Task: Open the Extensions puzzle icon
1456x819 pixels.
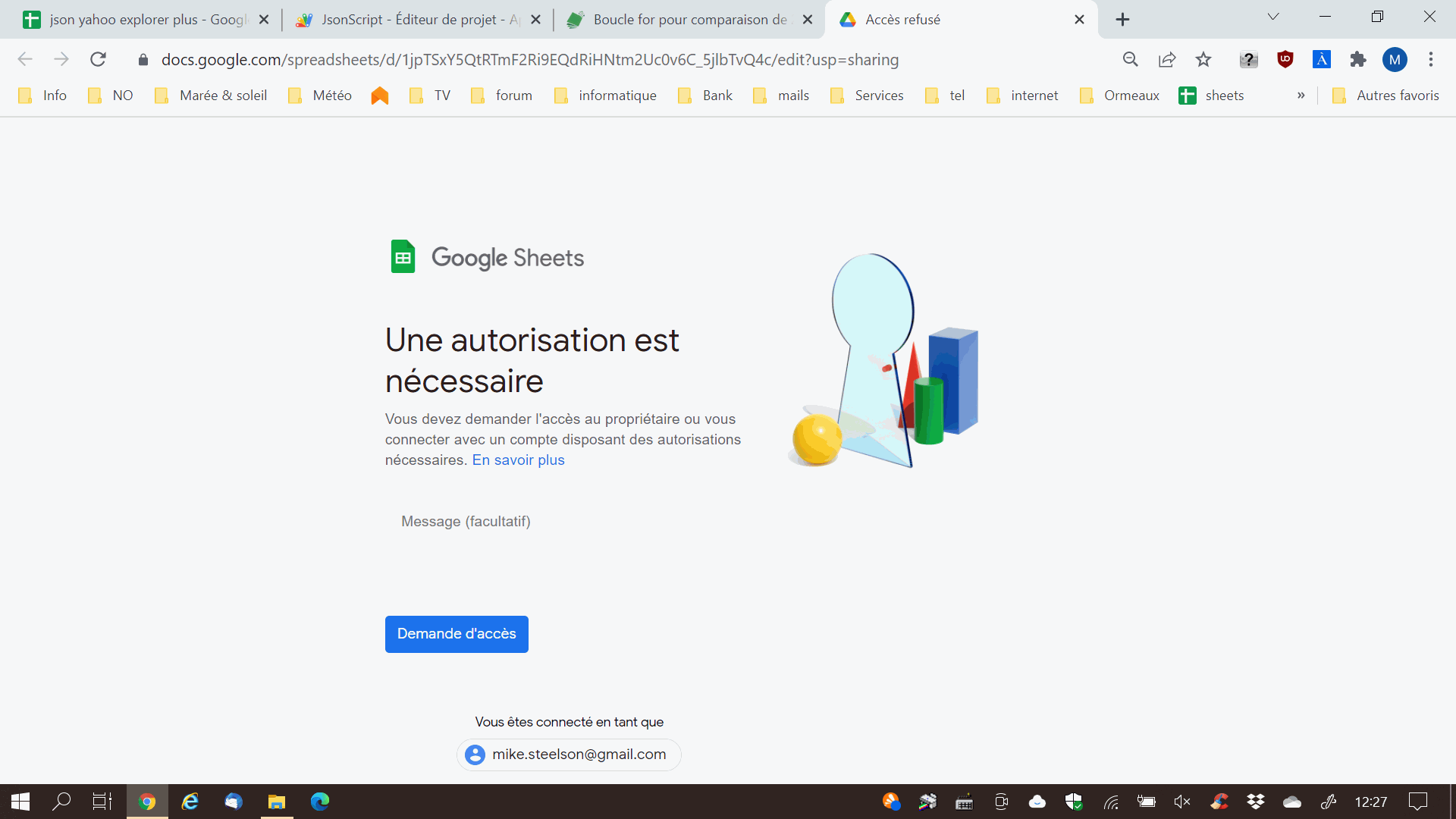Action: click(1357, 59)
